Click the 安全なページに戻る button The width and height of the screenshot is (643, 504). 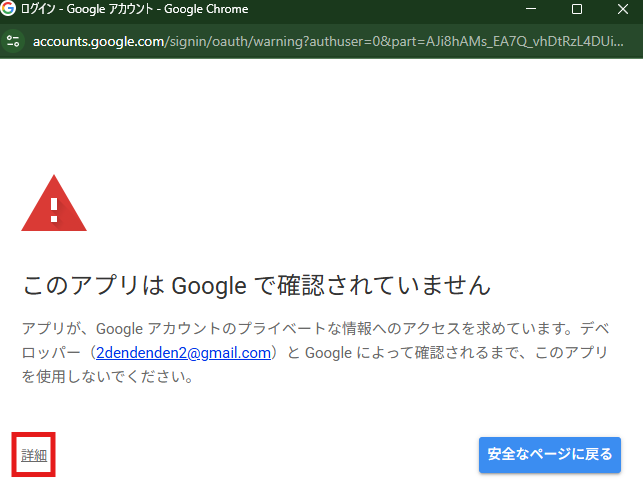click(550, 455)
